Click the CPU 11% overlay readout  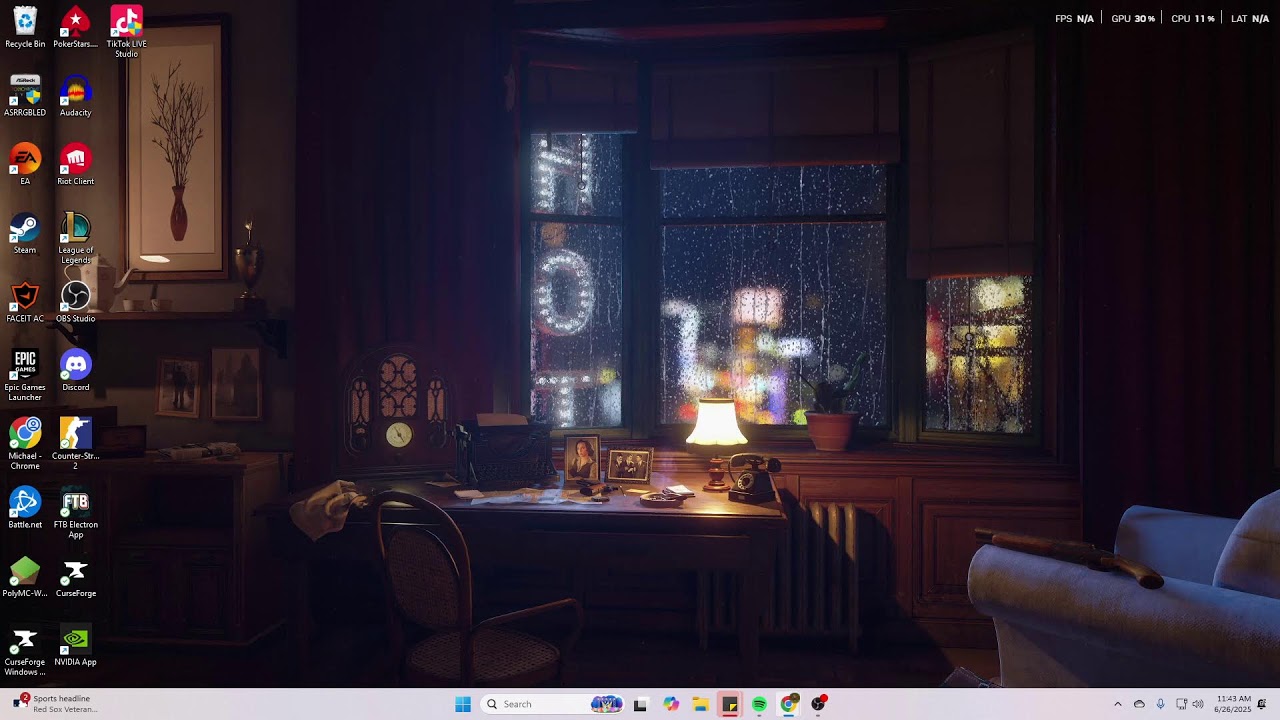coord(1193,19)
